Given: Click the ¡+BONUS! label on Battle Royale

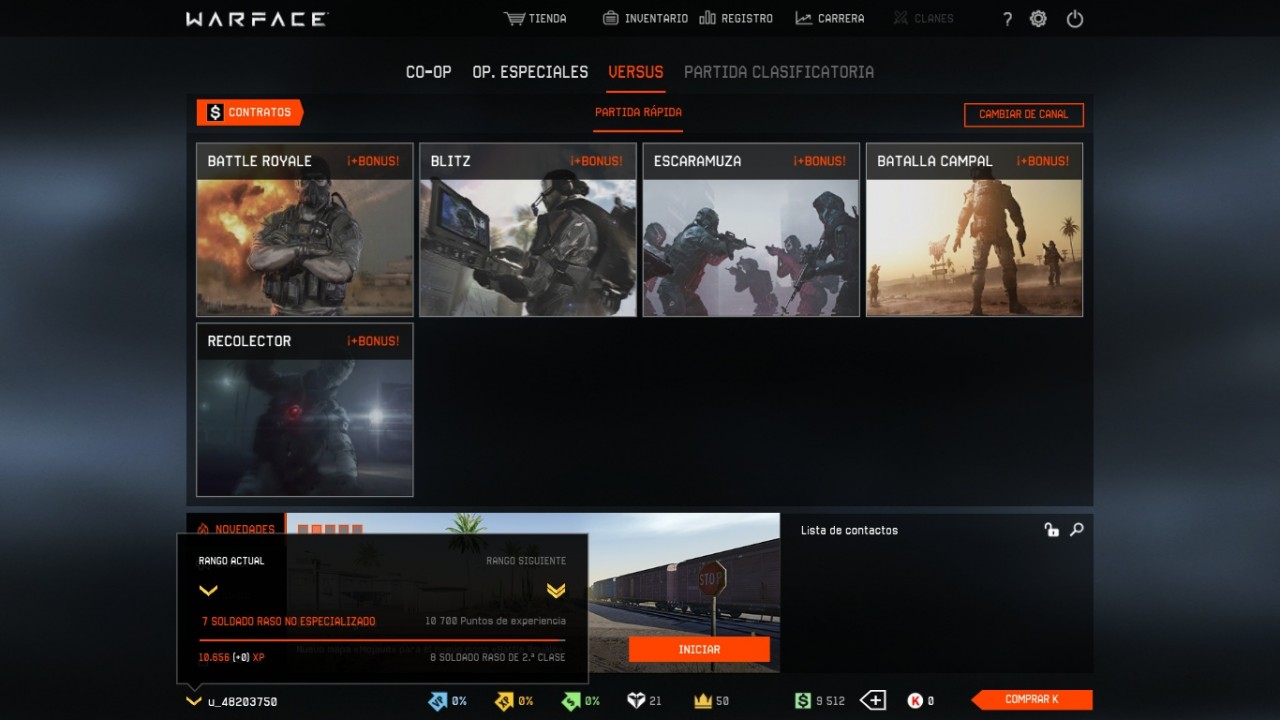Looking at the screenshot, I should click(373, 161).
